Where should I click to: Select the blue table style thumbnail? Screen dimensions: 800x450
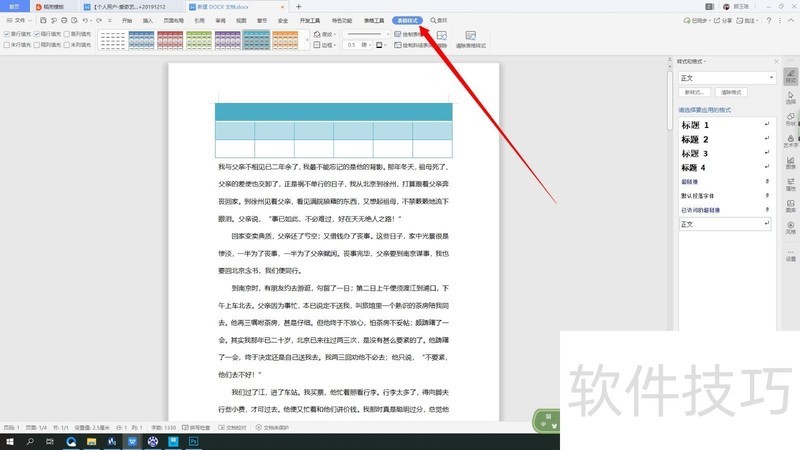coord(141,40)
